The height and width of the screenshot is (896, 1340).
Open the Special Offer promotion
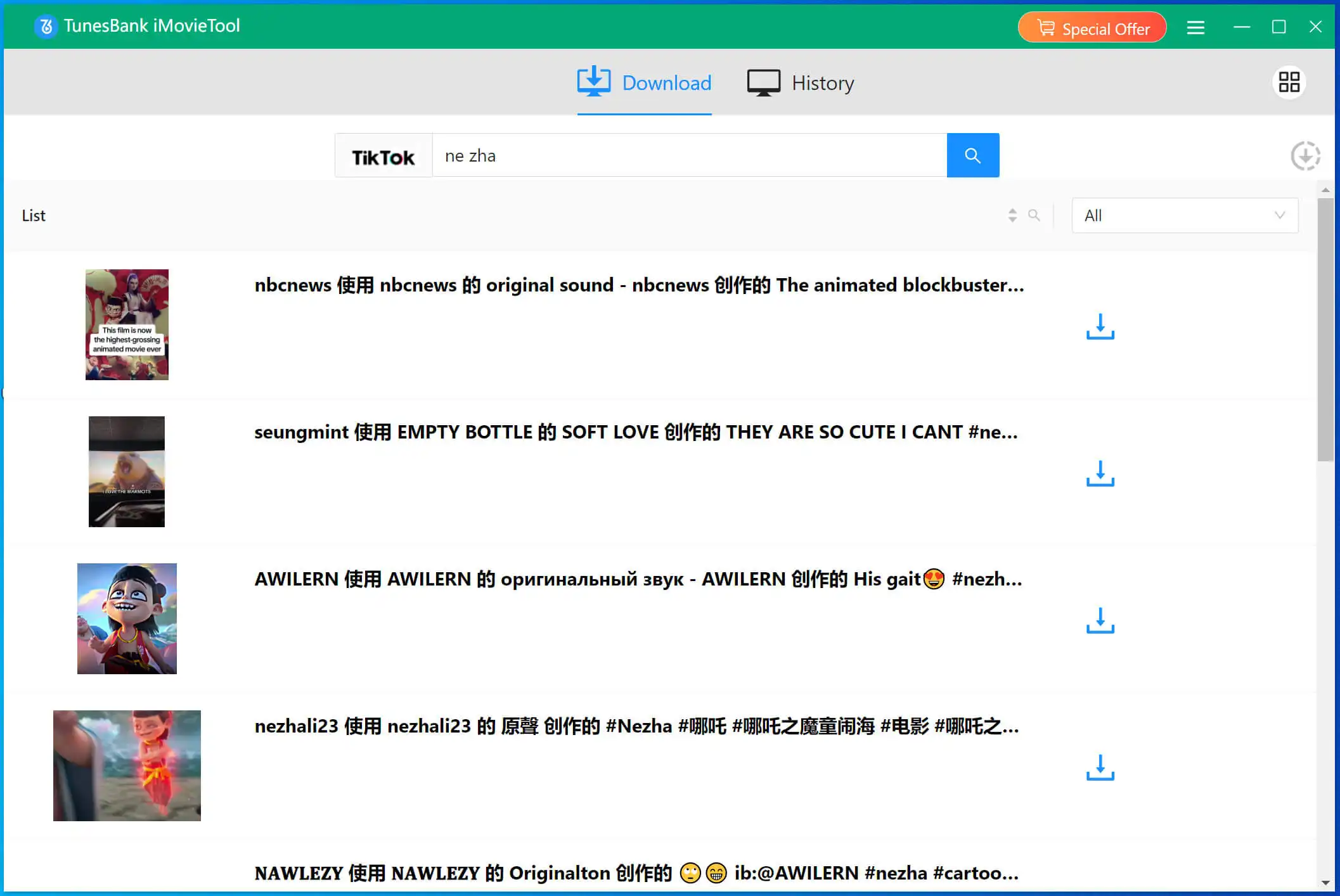click(x=1092, y=28)
